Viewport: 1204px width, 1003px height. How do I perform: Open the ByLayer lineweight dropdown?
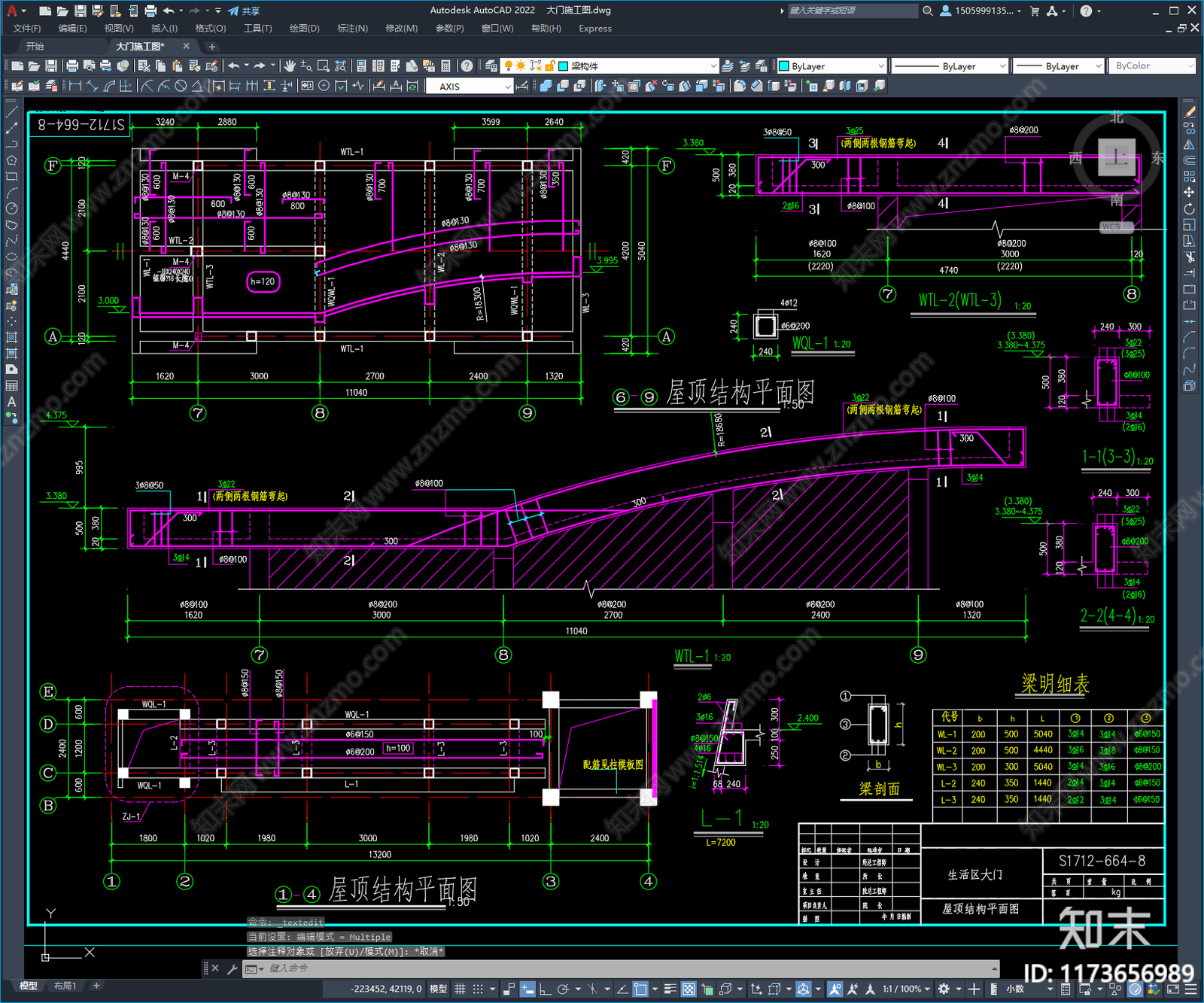pyautogui.click(x=1058, y=66)
